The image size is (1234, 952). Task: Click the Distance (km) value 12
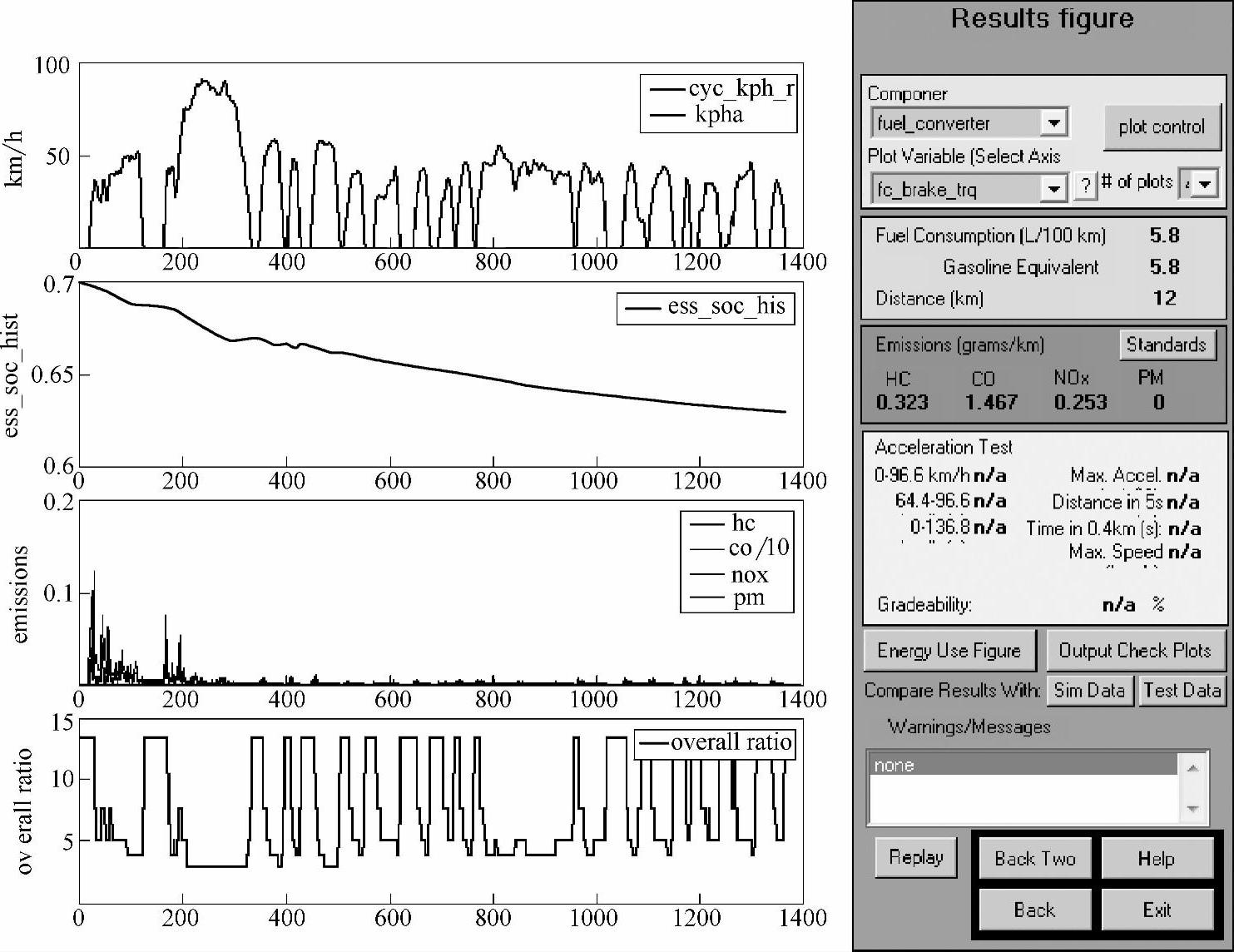1165,298
